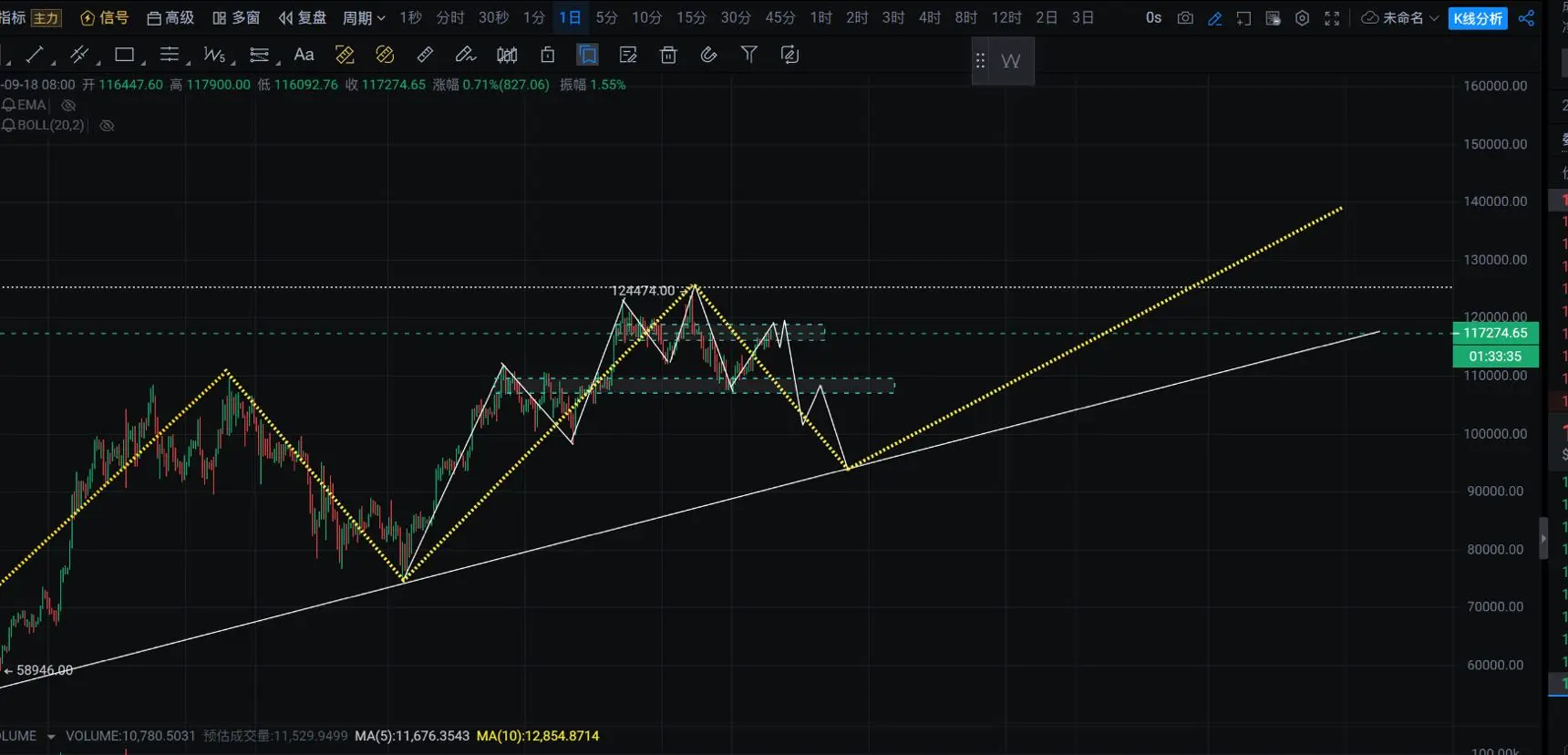
Task: Open the 高级 advanced menu
Action: pos(170,18)
